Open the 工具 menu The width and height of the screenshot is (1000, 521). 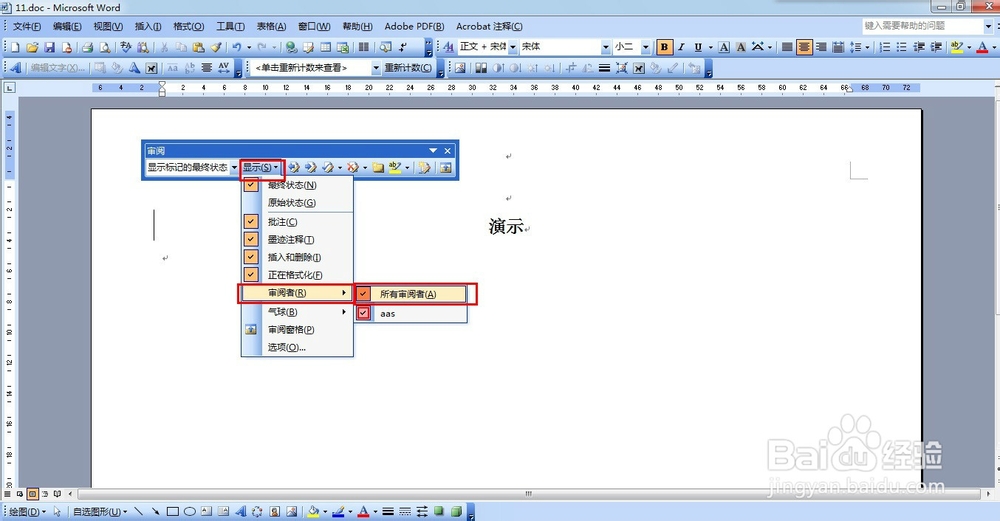[230, 26]
